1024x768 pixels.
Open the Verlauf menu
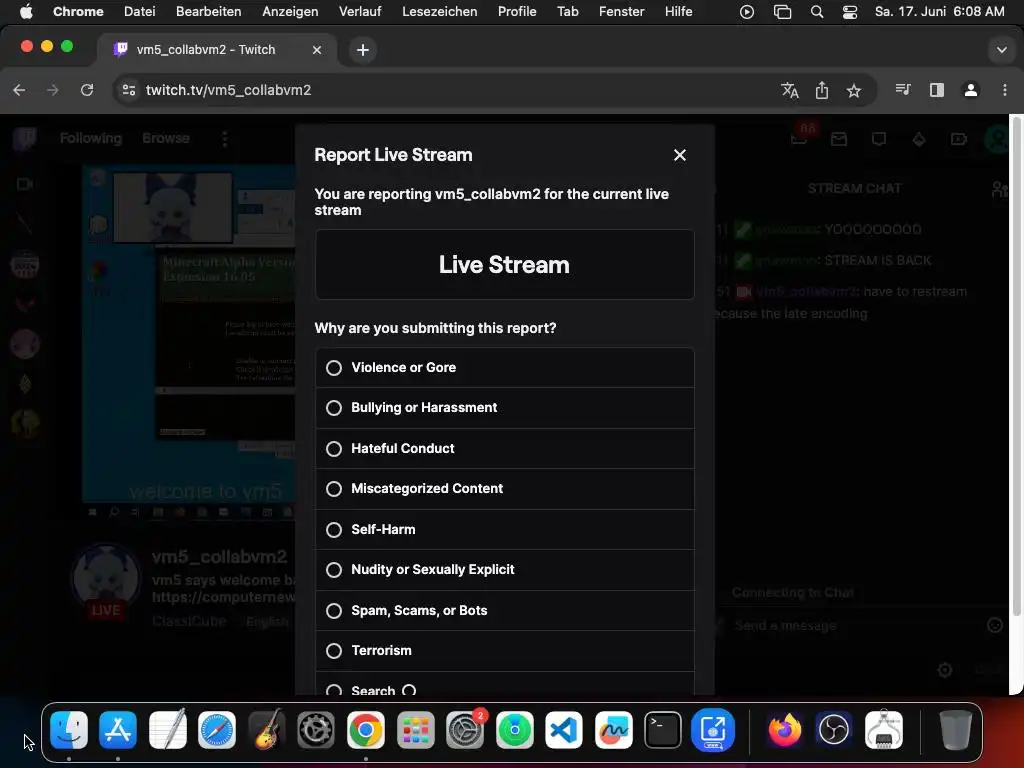click(x=360, y=12)
